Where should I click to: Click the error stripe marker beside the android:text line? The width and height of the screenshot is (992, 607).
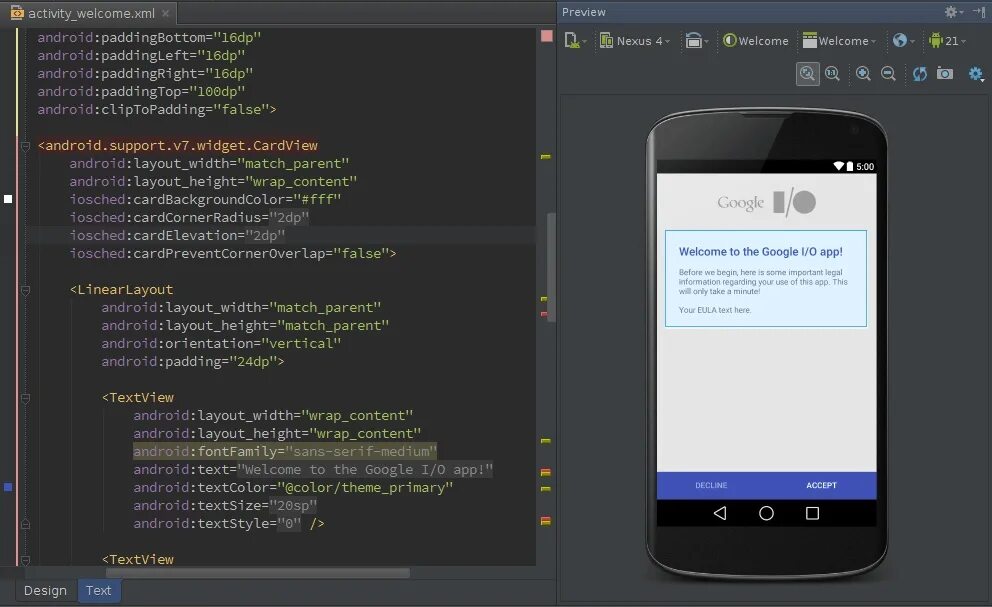(x=545, y=472)
